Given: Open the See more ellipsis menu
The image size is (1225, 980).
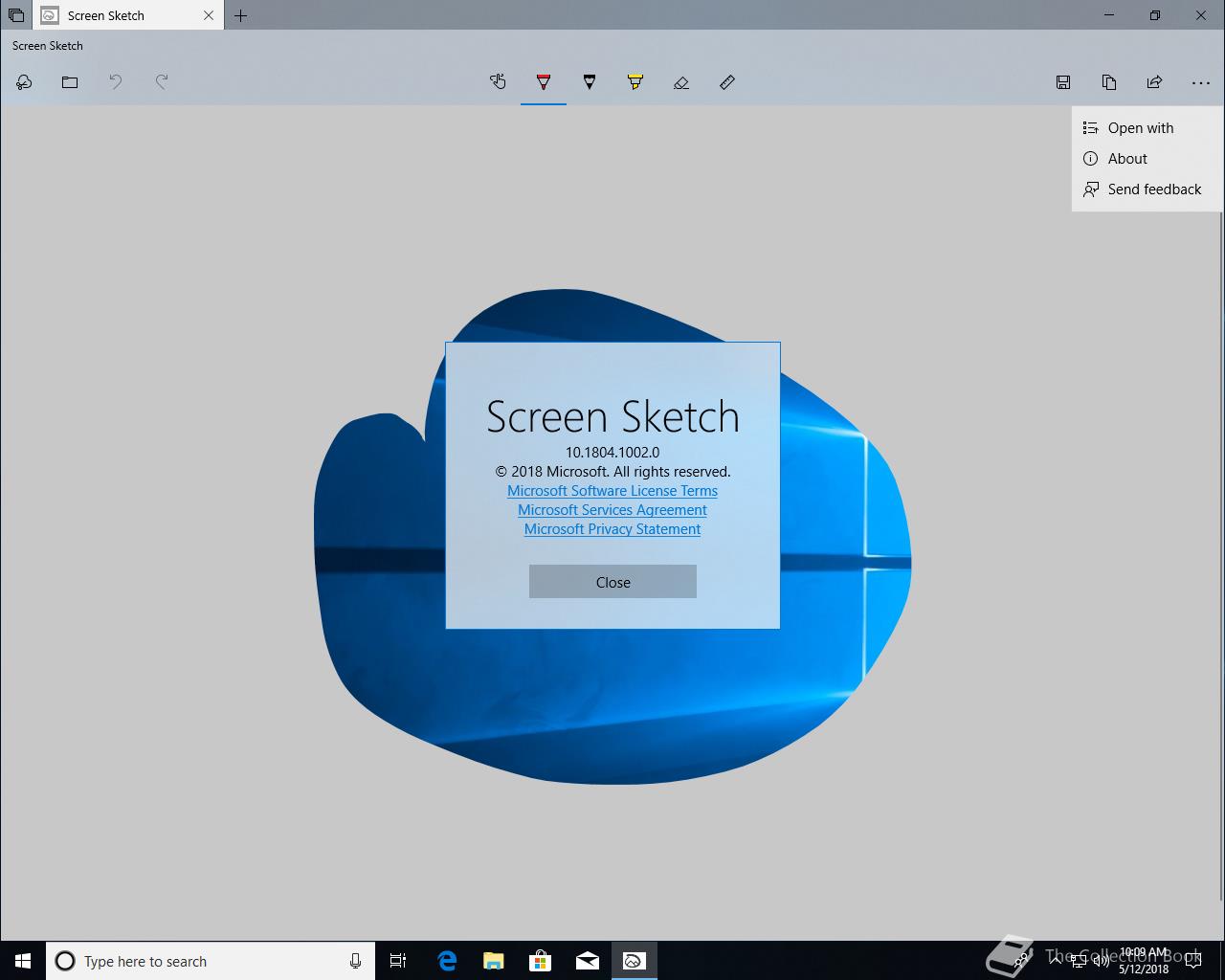Looking at the screenshot, I should [x=1201, y=82].
